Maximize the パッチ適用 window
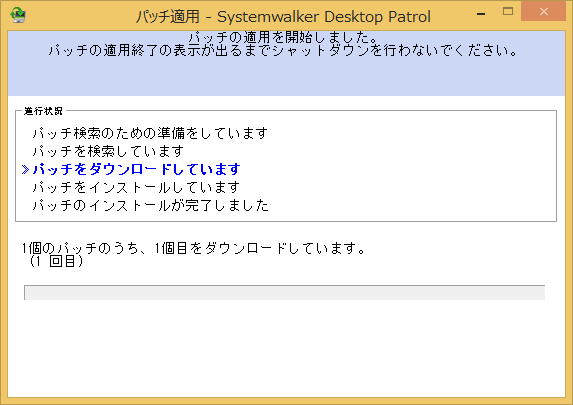Screen dimensions: 573x405 (x=508, y=12)
